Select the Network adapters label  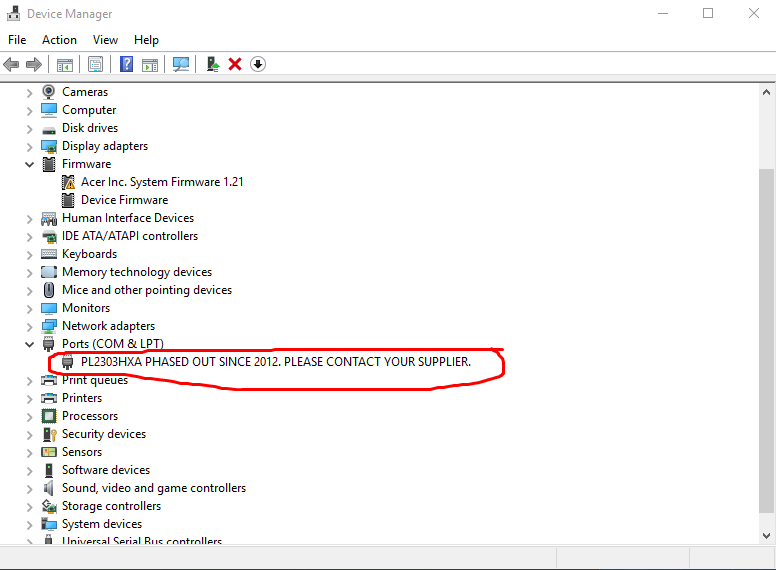click(x=108, y=326)
